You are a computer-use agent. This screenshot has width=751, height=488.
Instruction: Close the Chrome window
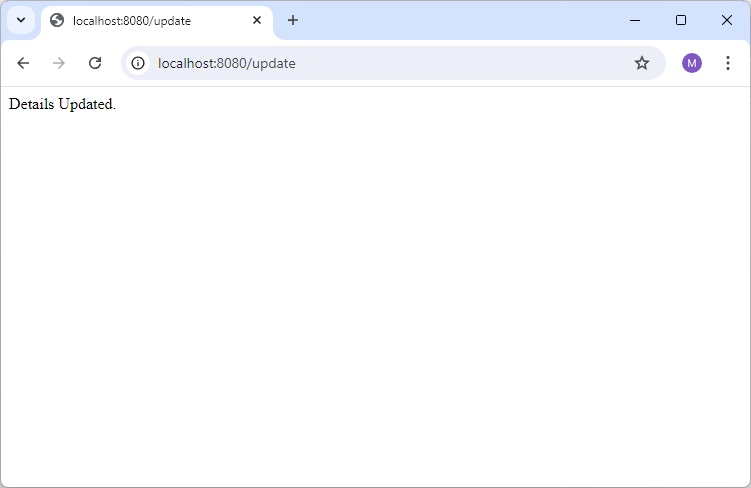click(727, 20)
